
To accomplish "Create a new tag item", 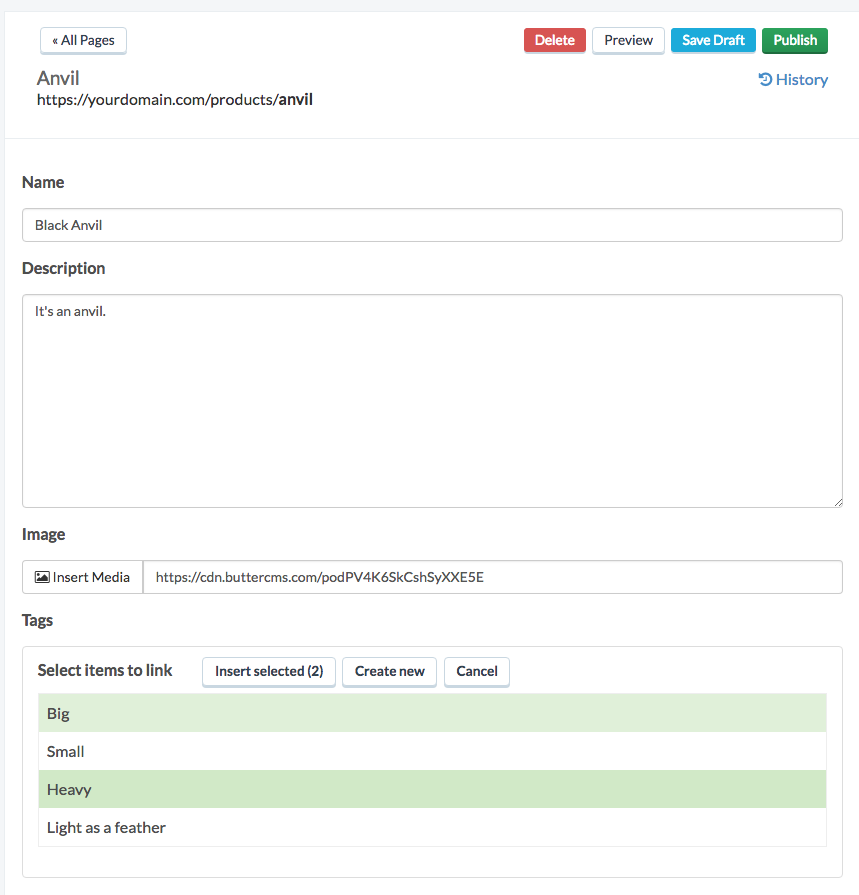I will pyautogui.click(x=389, y=672).
